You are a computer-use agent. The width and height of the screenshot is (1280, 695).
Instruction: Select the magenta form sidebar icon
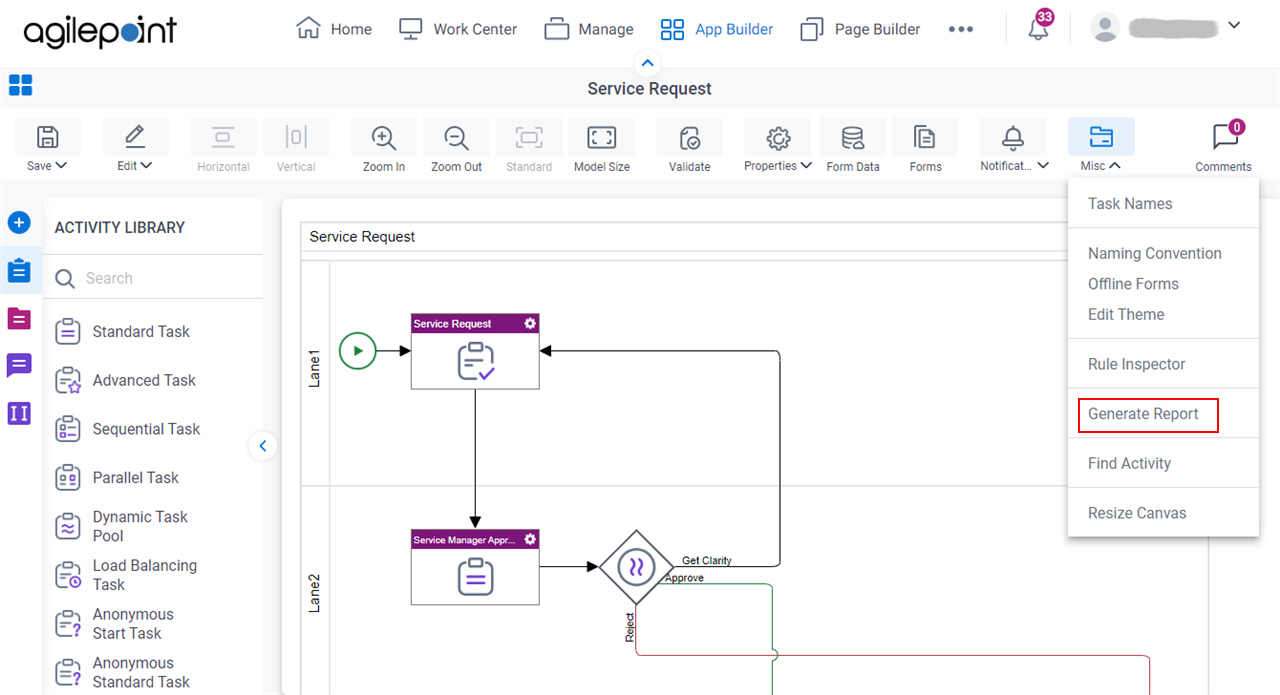coord(19,319)
